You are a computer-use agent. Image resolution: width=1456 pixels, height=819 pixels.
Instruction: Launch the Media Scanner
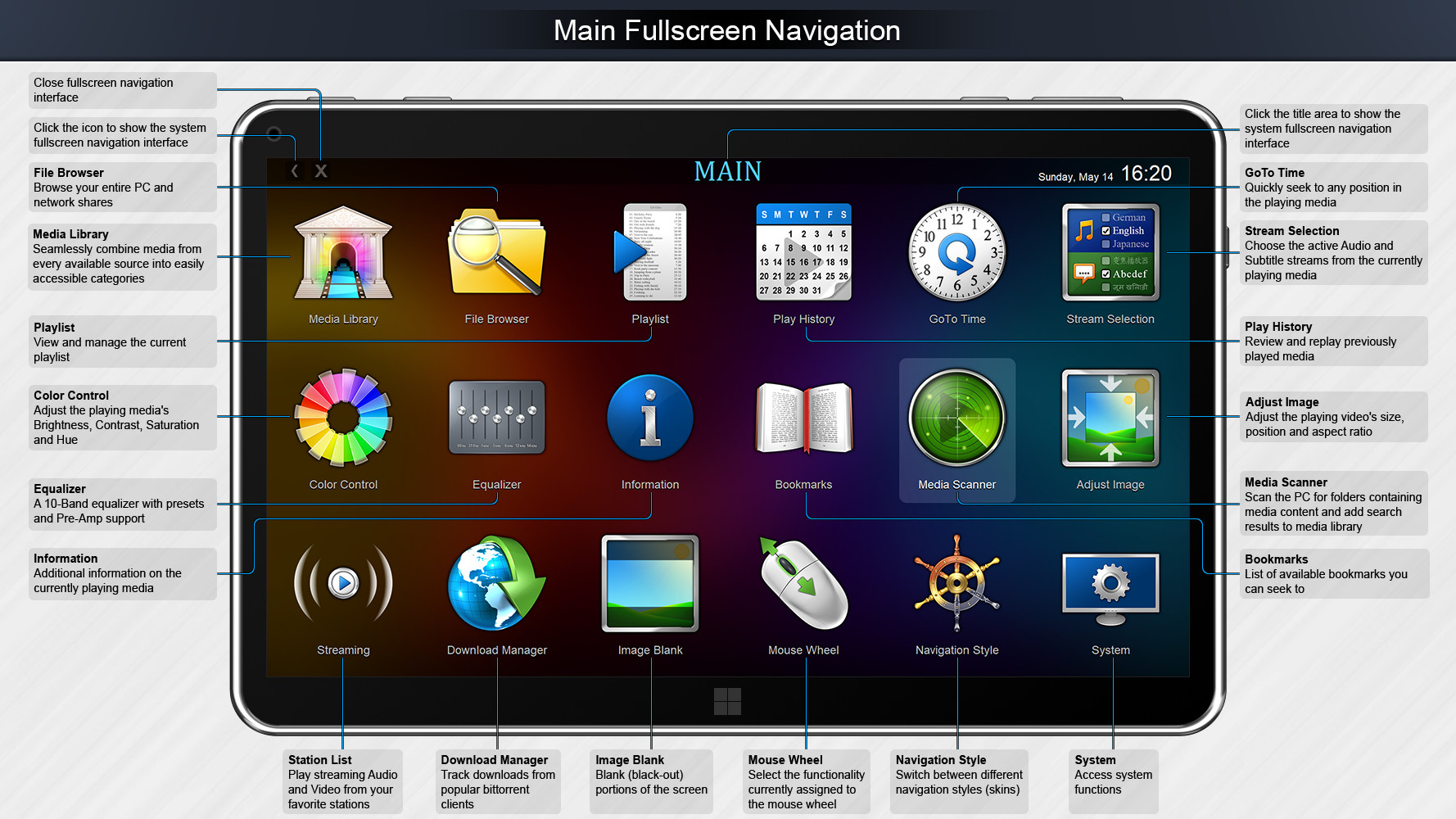956,419
